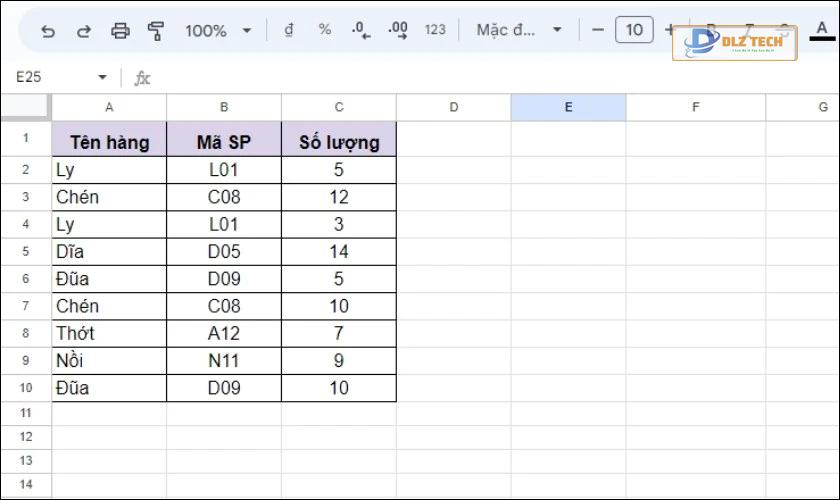Decrease decimal places icon
The height and width of the screenshot is (500, 840).
pyautogui.click(x=361, y=31)
